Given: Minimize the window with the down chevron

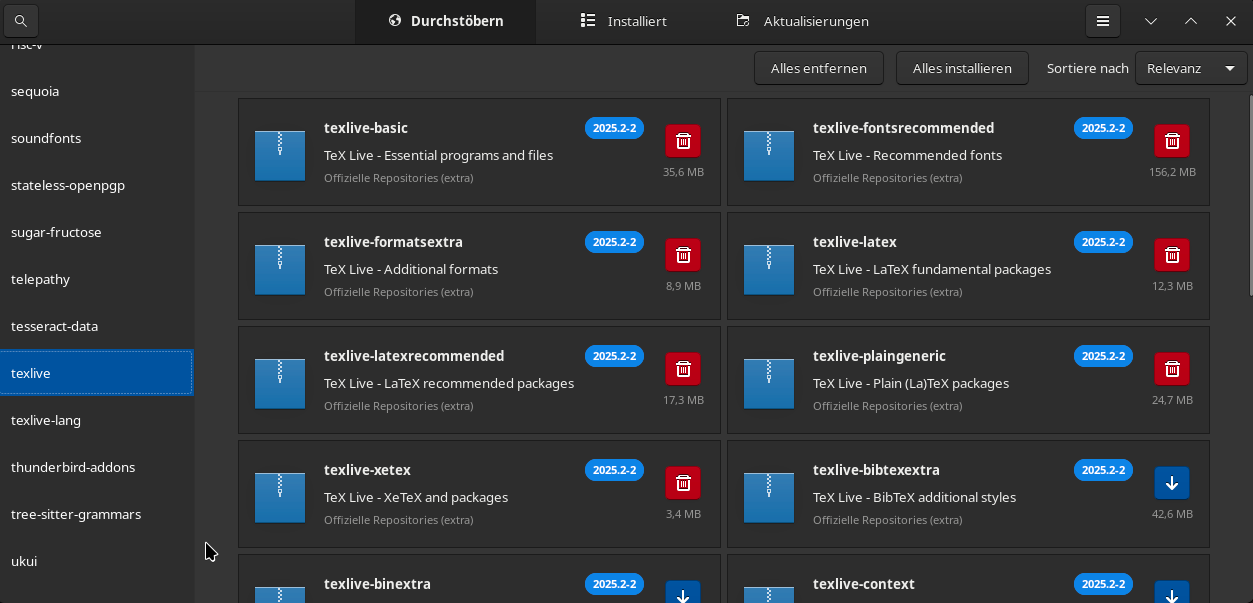Looking at the screenshot, I should [1151, 21].
